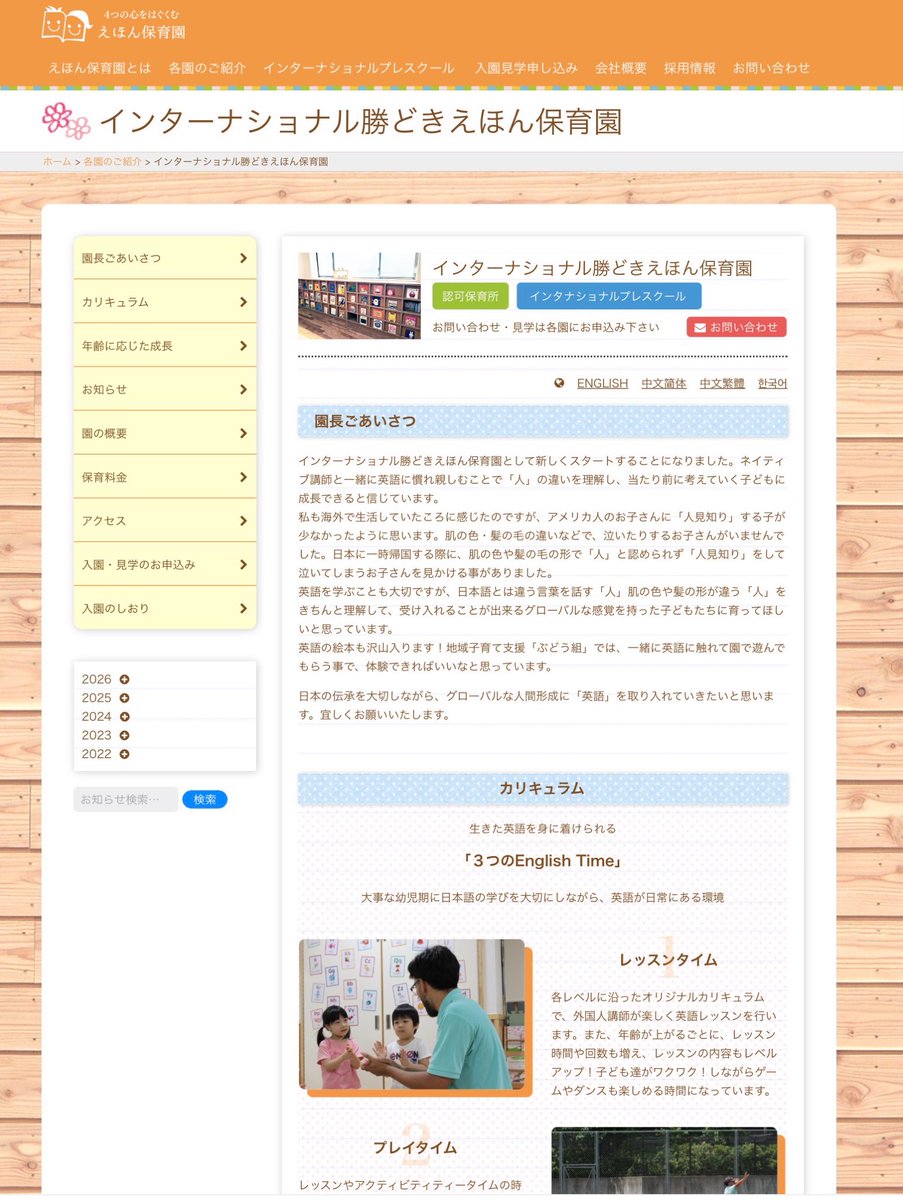Viewport: 903px width, 1200px height.
Task: Open 入園見学申し込み in top navigation
Action: (526, 68)
